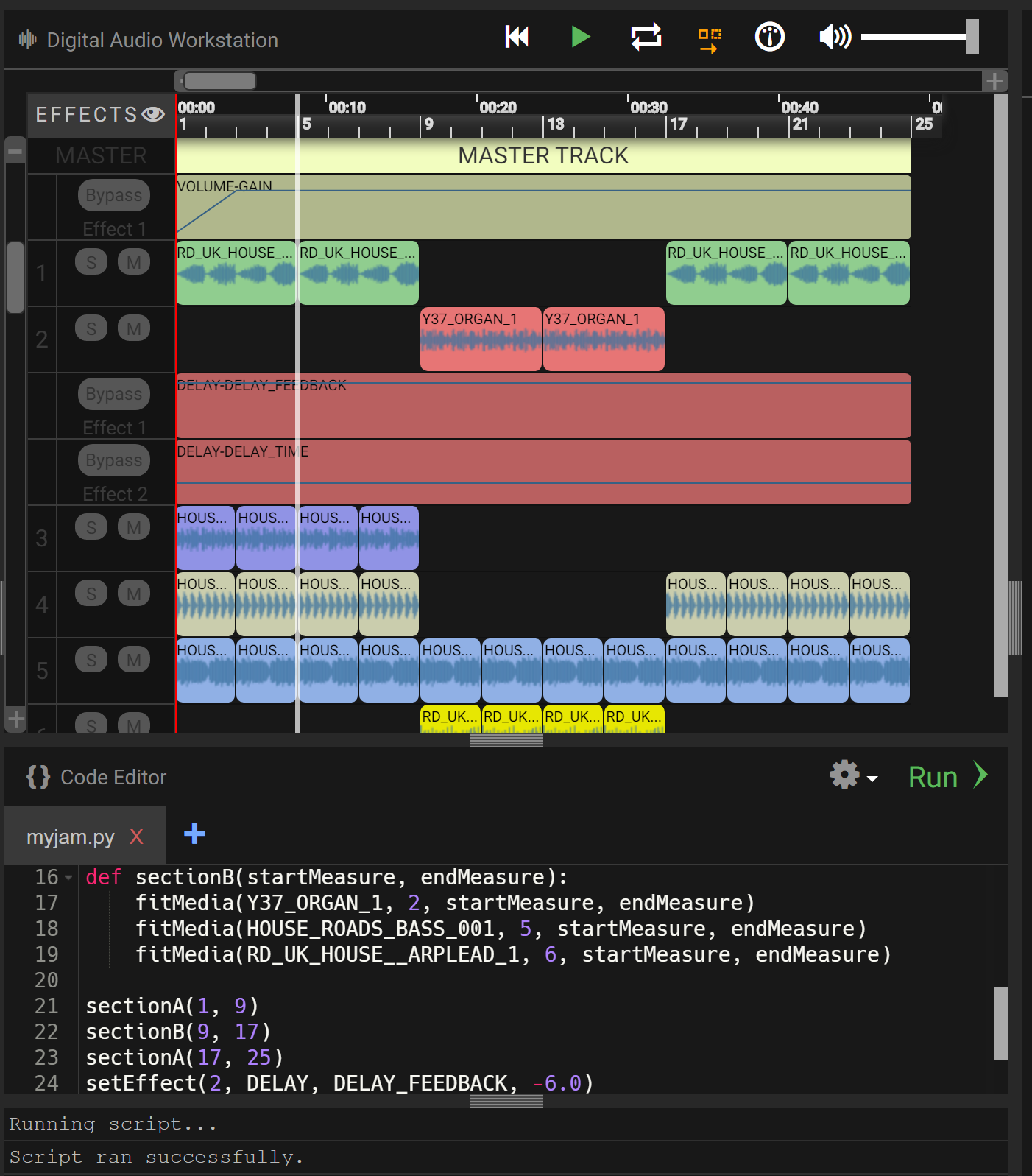Mute track 2

pyautogui.click(x=133, y=328)
